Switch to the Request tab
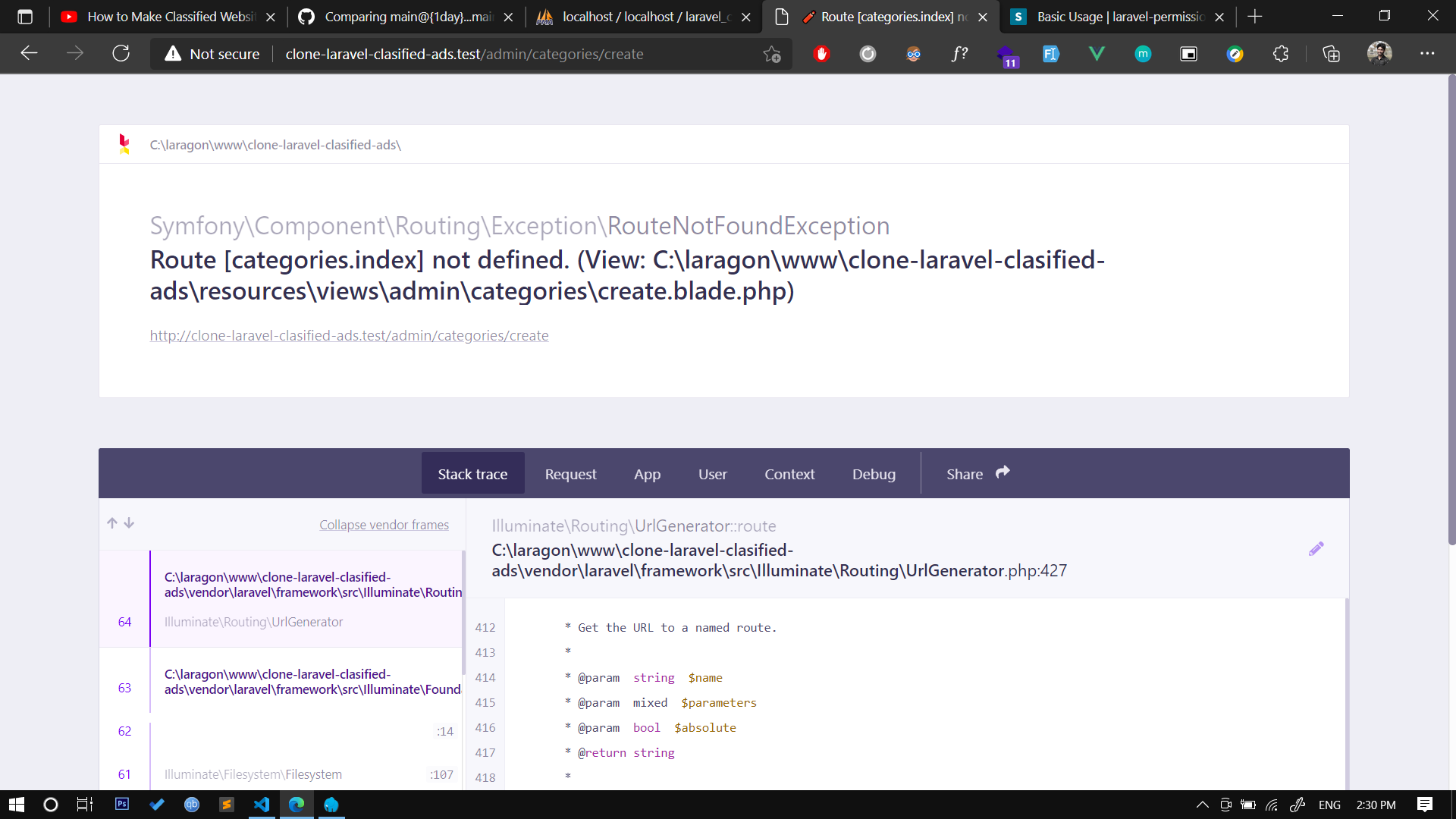The image size is (1456, 819). tap(570, 473)
